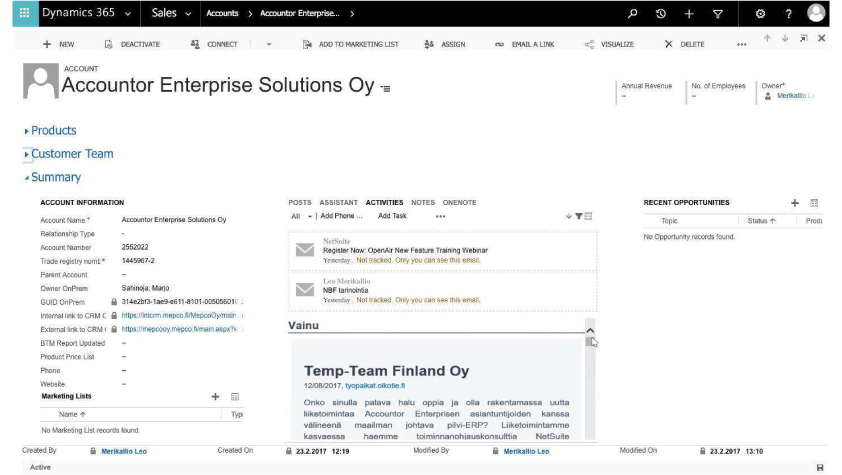Open more activity options ellipsis
The image size is (842, 475).
tap(440, 216)
